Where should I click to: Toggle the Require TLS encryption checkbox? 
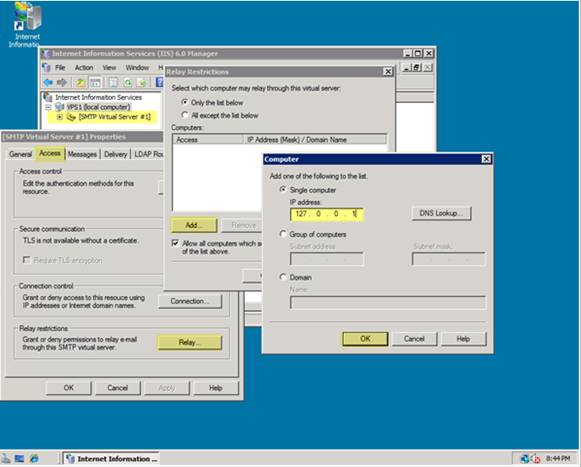point(26,260)
